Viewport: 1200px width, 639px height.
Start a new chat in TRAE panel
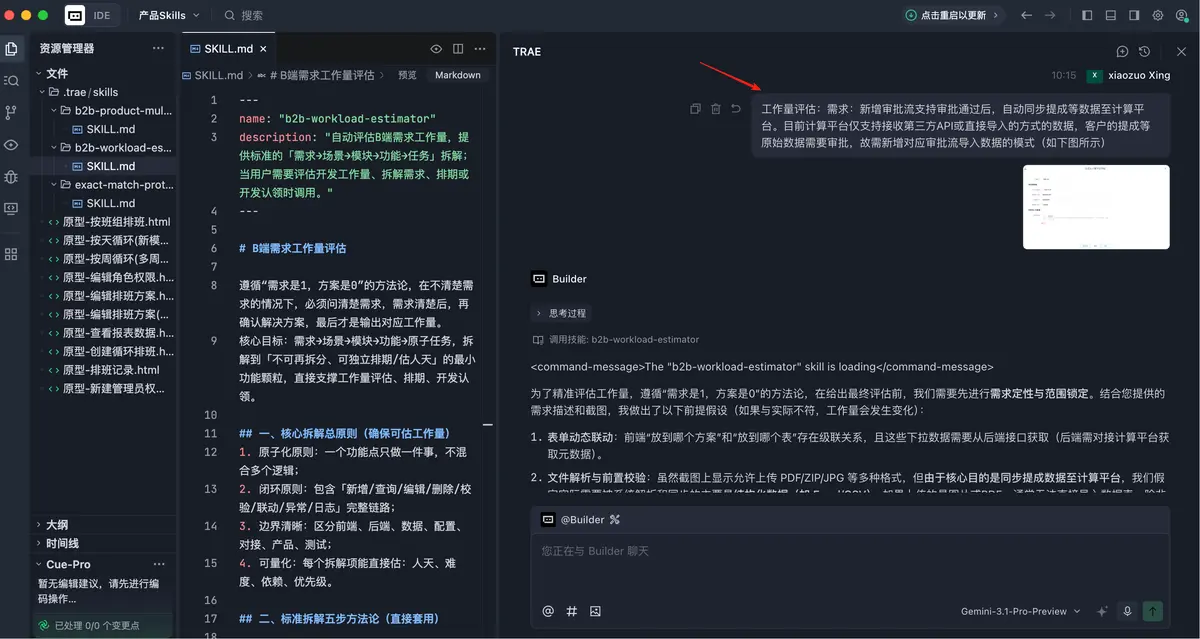pos(1122,52)
